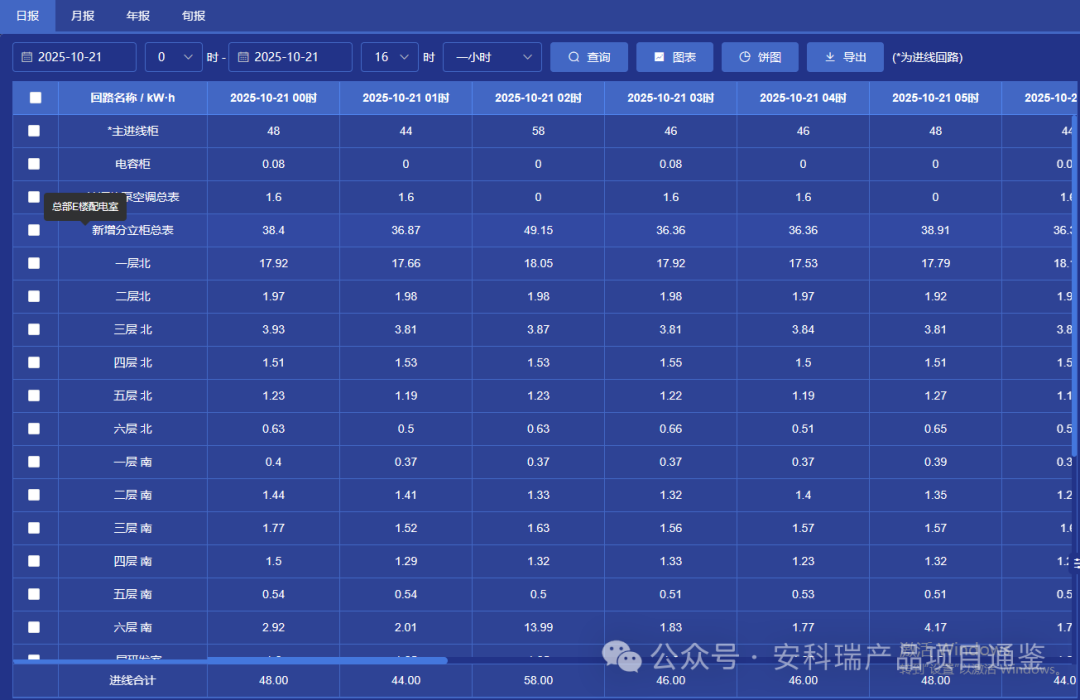Screen dimensions: 1080x700
Task: Click the search magnifier icon on 查询
Action: pyautogui.click(x=574, y=57)
